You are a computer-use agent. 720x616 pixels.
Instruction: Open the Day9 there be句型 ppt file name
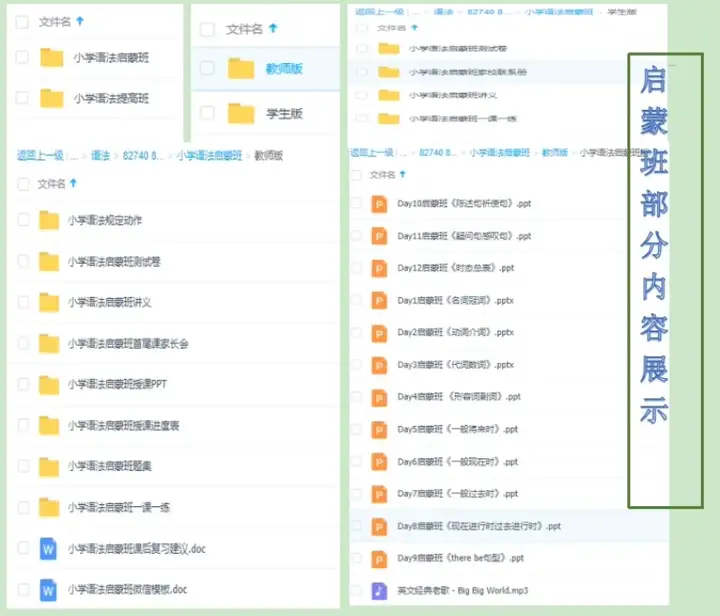tap(460, 558)
